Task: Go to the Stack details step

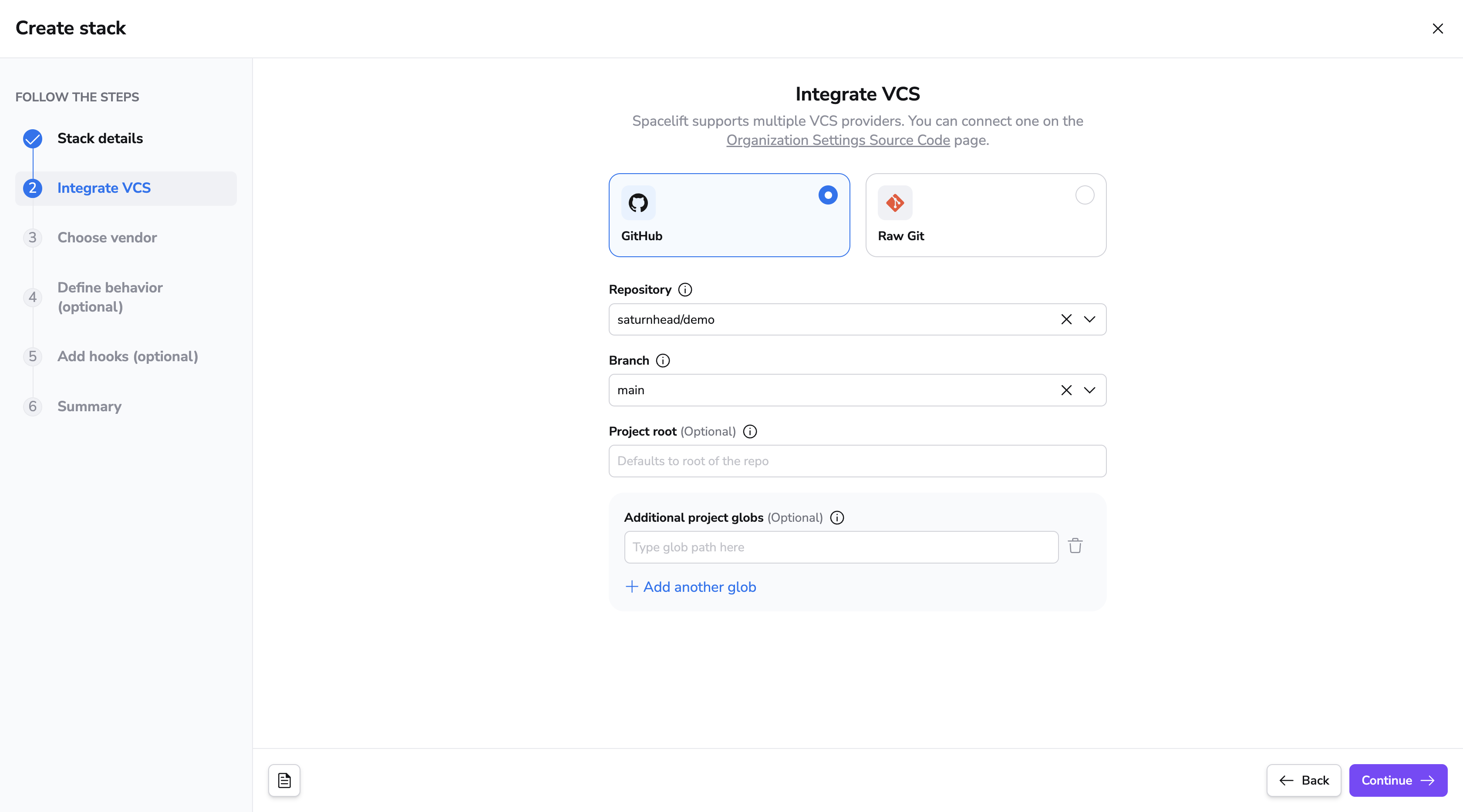Action: click(x=100, y=138)
